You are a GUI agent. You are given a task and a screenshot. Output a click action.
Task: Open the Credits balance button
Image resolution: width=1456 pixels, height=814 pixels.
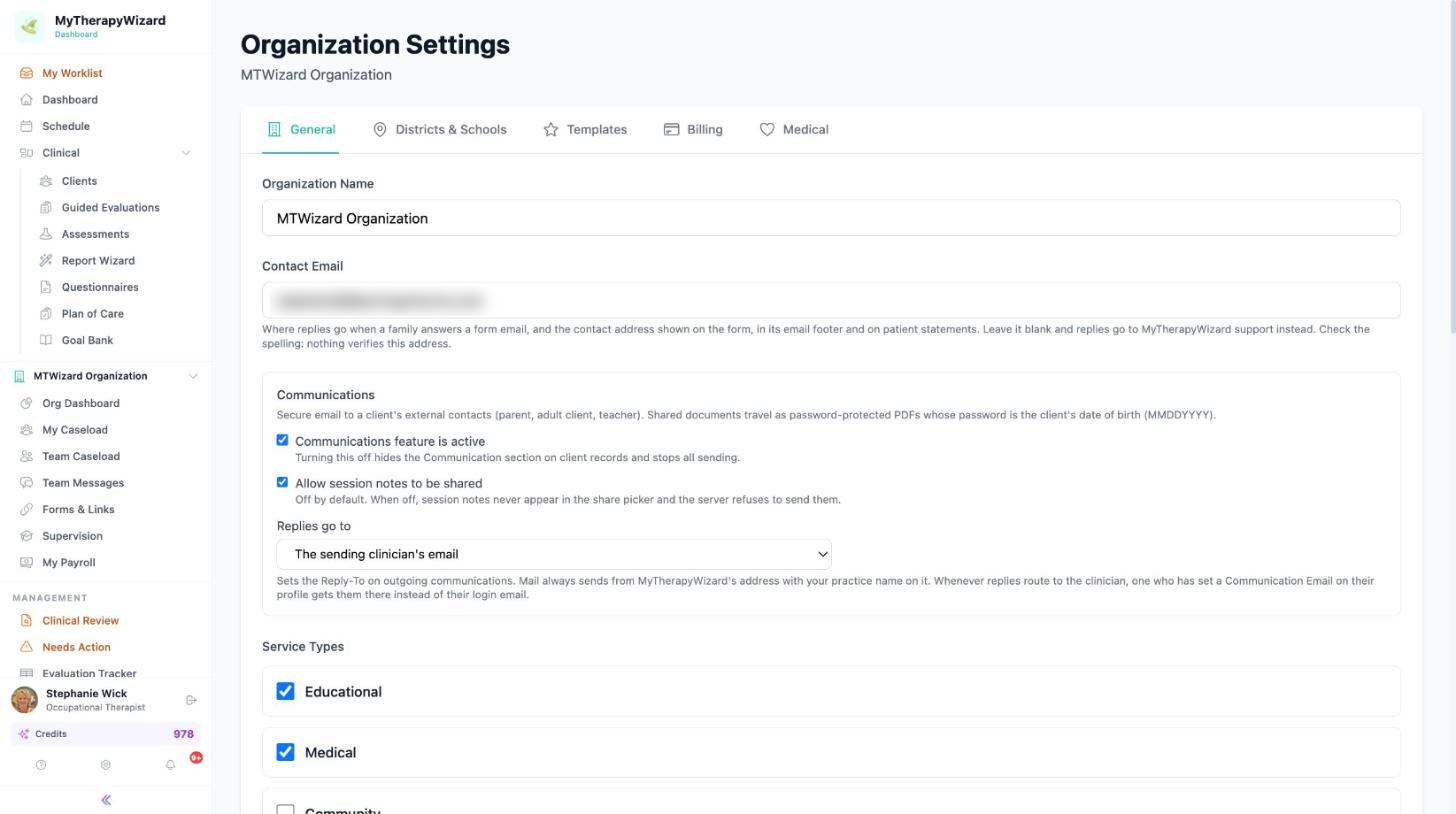click(106, 734)
